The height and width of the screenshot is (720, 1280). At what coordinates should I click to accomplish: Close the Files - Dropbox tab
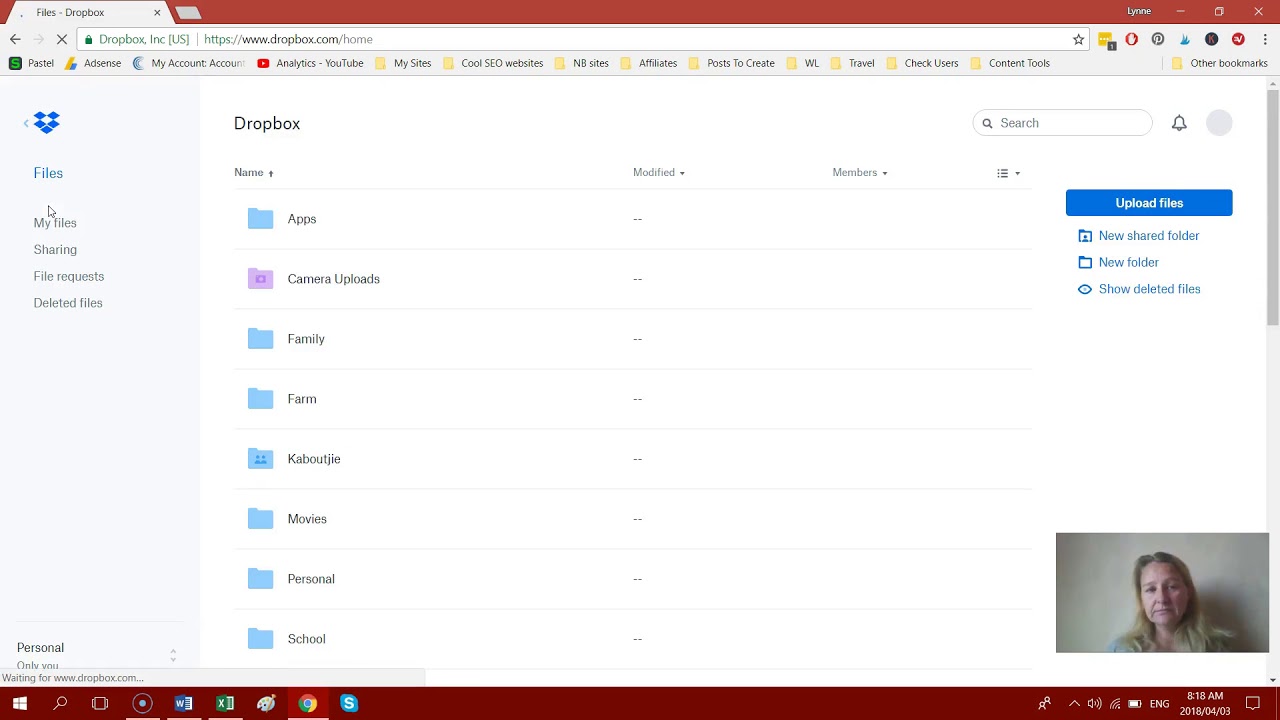157,13
